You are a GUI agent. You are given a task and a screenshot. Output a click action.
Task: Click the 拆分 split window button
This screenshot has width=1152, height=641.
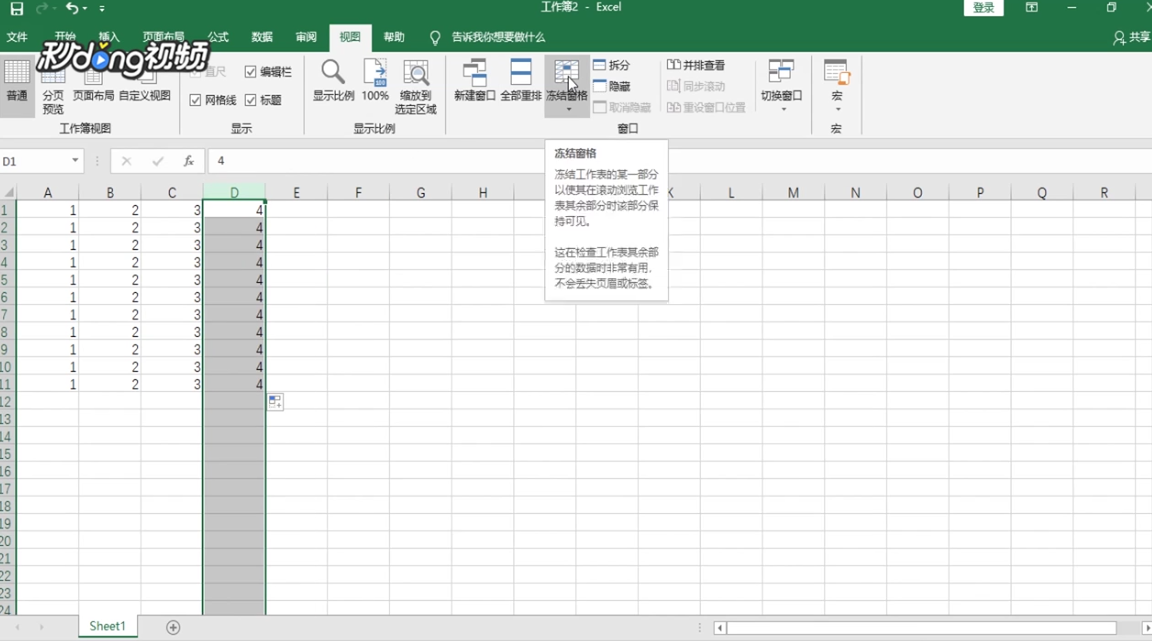pyautogui.click(x=613, y=64)
